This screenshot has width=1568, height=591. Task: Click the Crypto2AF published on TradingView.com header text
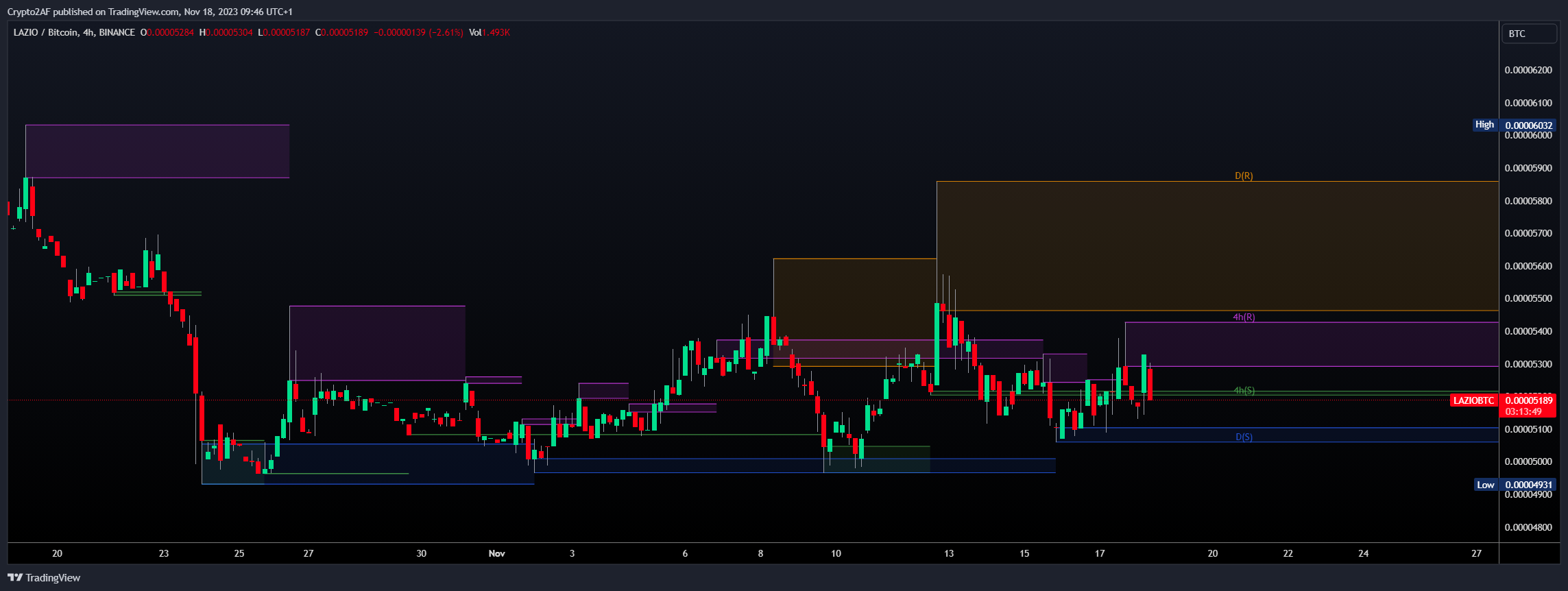coord(149,12)
